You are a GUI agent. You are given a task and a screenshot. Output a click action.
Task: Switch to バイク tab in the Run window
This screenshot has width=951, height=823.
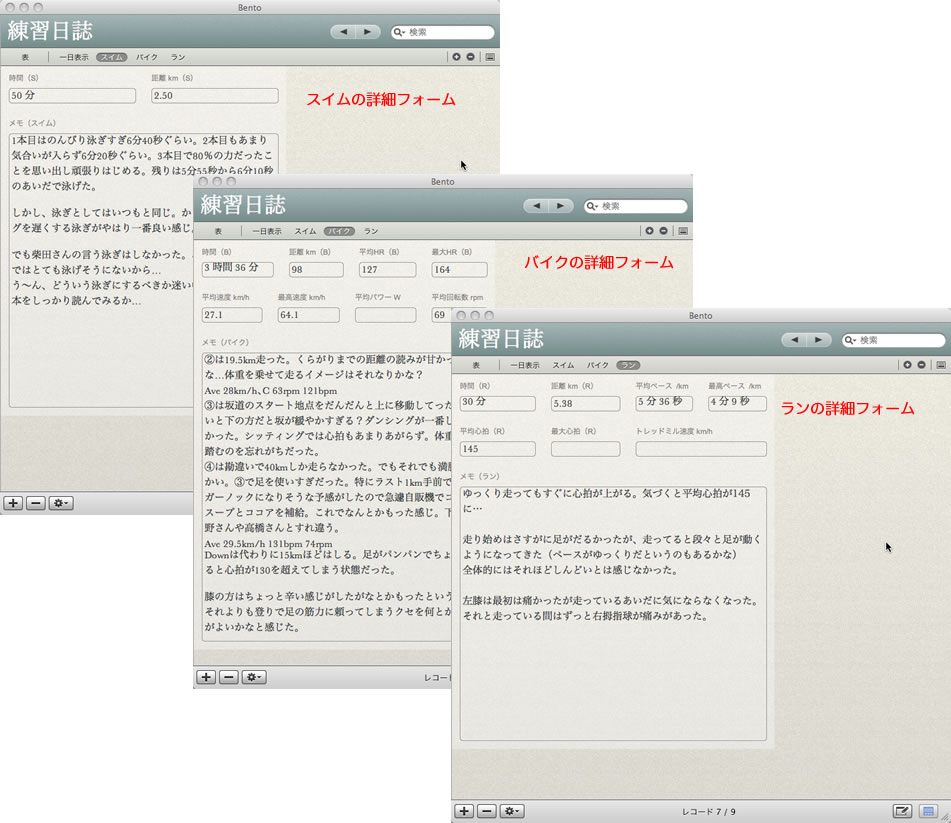point(597,365)
